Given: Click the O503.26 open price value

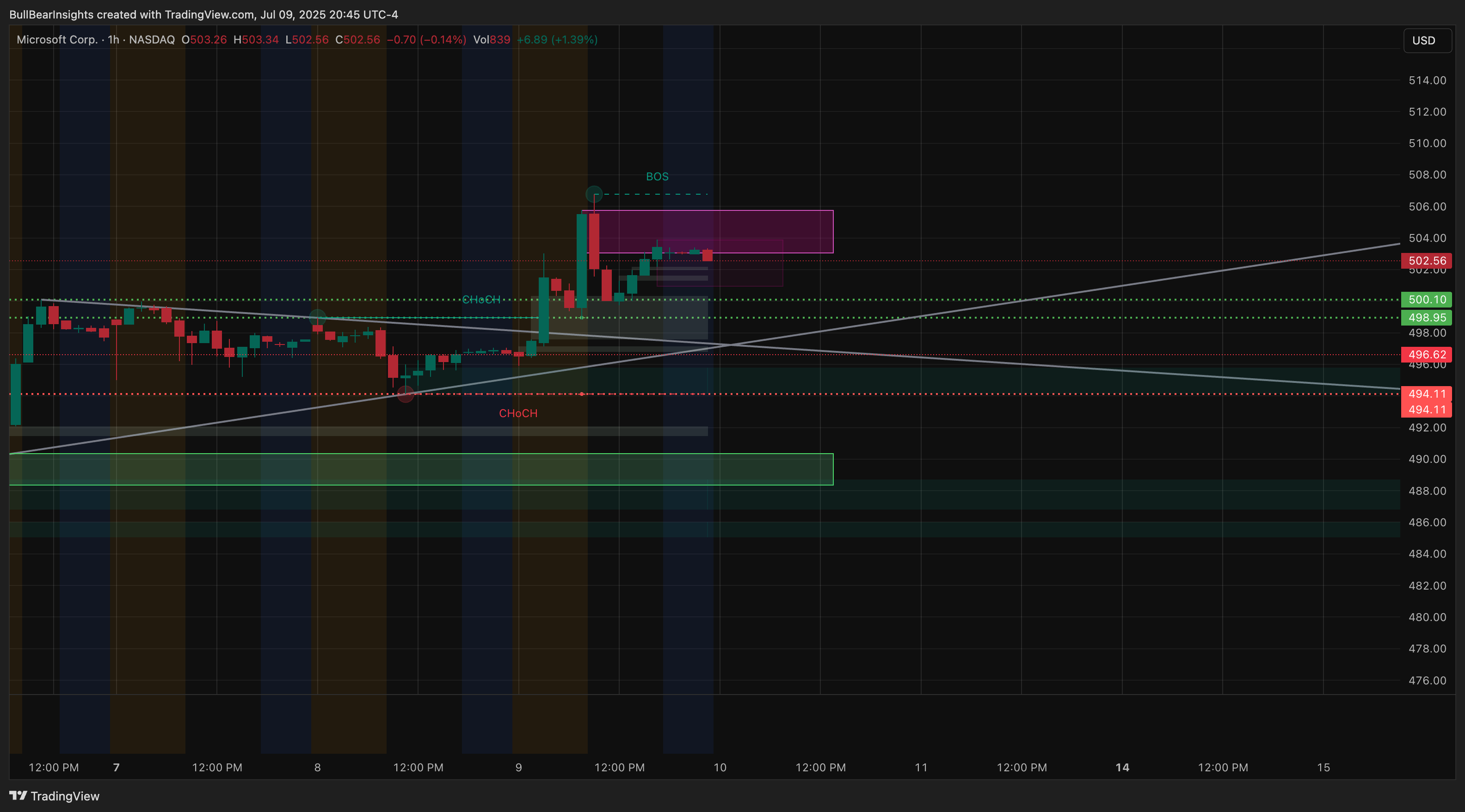Looking at the screenshot, I should [x=204, y=40].
